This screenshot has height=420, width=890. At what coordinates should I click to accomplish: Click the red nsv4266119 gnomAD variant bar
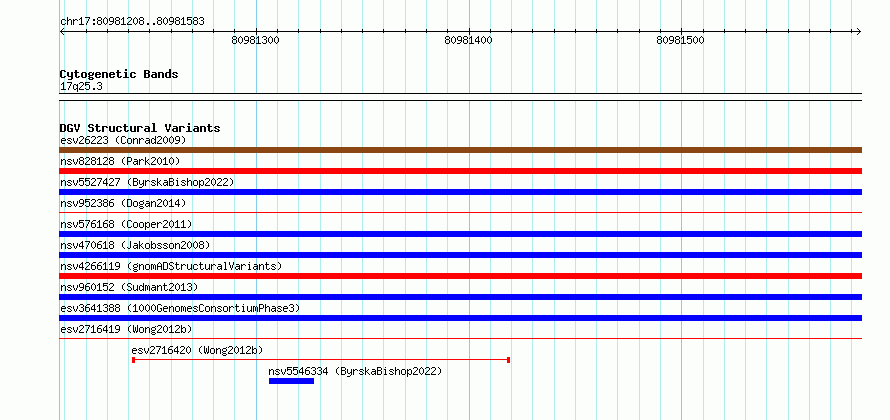[x=460, y=276]
